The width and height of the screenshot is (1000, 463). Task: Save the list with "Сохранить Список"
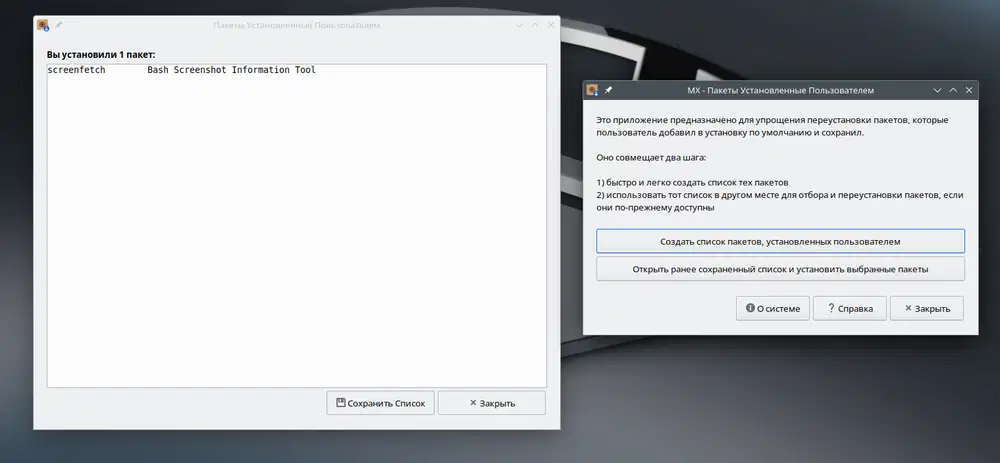pos(380,403)
